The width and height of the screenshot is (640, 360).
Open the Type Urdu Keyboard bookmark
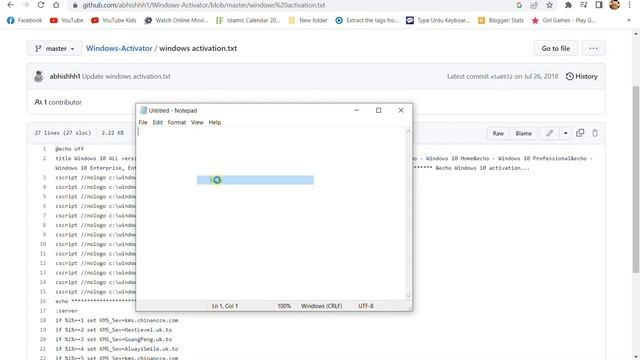point(438,20)
